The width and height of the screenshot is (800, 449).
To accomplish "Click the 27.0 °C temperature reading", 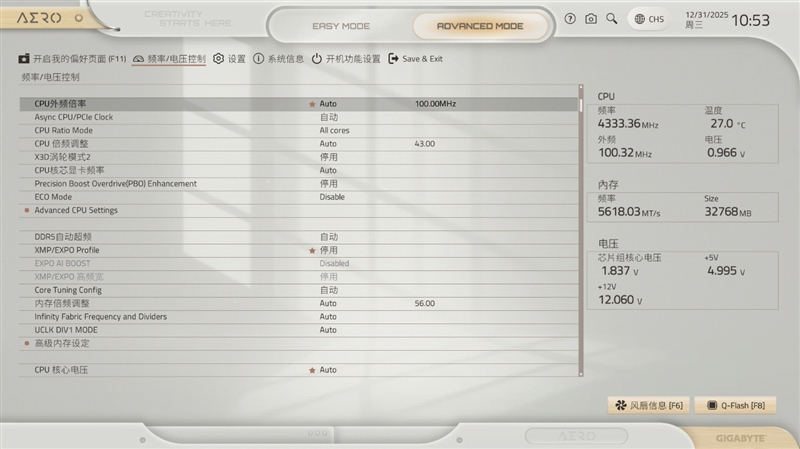I will (x=728, y=123).
